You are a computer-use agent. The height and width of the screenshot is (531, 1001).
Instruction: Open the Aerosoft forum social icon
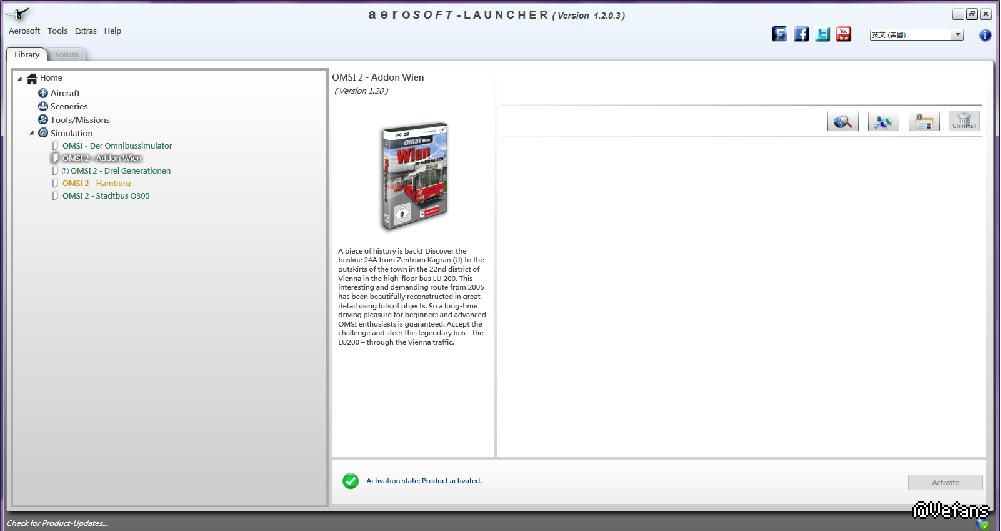tap(779, 34)
